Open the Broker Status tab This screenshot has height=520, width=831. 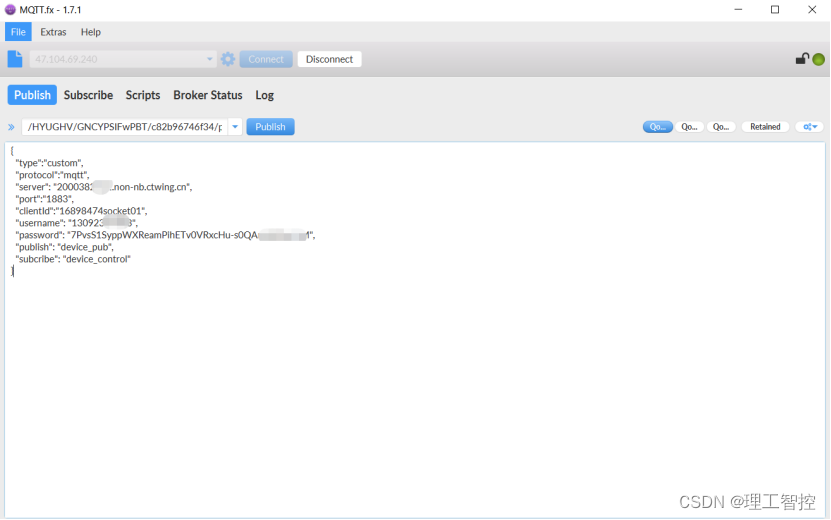pyautogui.click(x=208, y=95)
